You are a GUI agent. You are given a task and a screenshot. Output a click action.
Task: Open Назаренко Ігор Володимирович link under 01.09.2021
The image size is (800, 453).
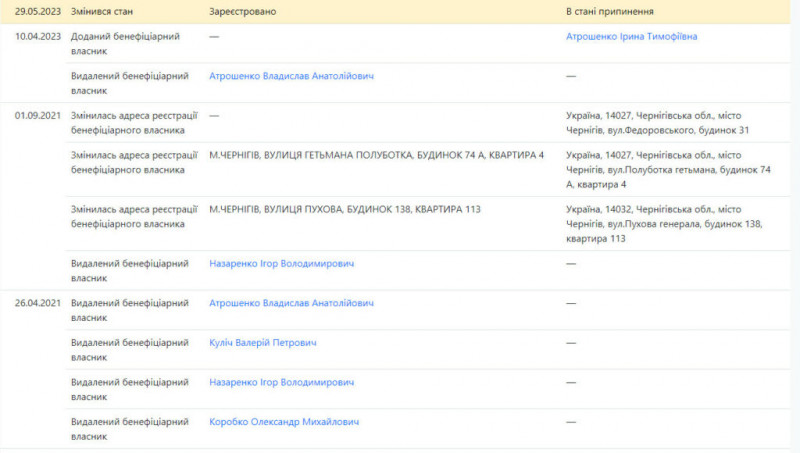(282, 264)
